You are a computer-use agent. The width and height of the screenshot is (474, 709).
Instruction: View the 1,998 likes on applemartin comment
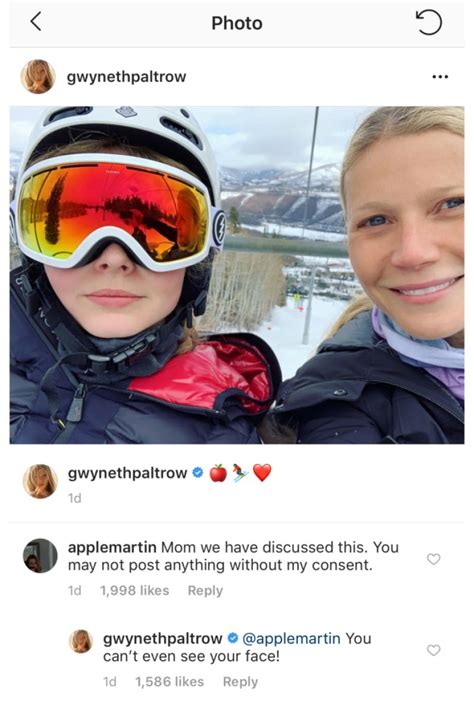tap(134, 591)
